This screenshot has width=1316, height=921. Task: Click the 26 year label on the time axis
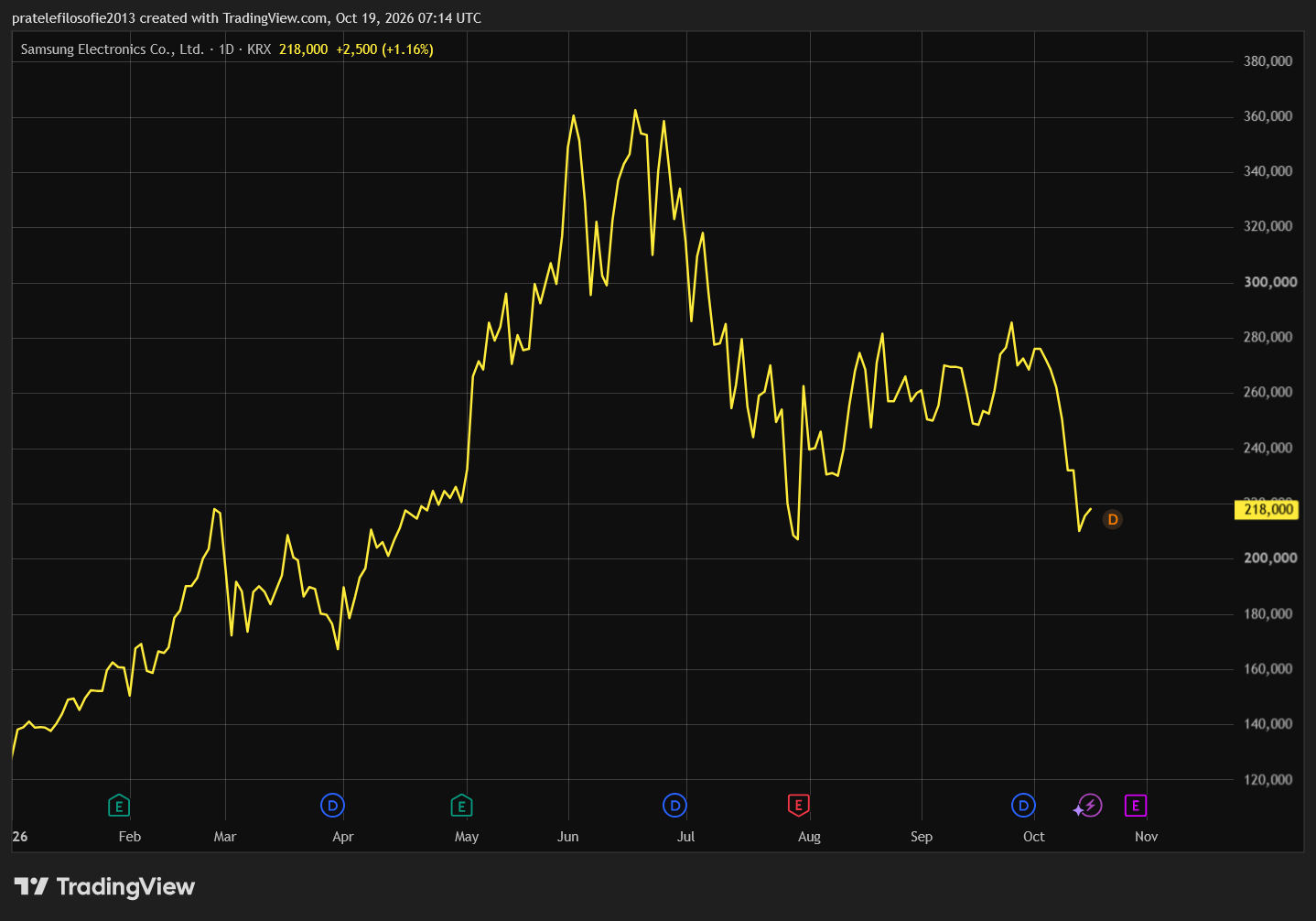(20, 837)
